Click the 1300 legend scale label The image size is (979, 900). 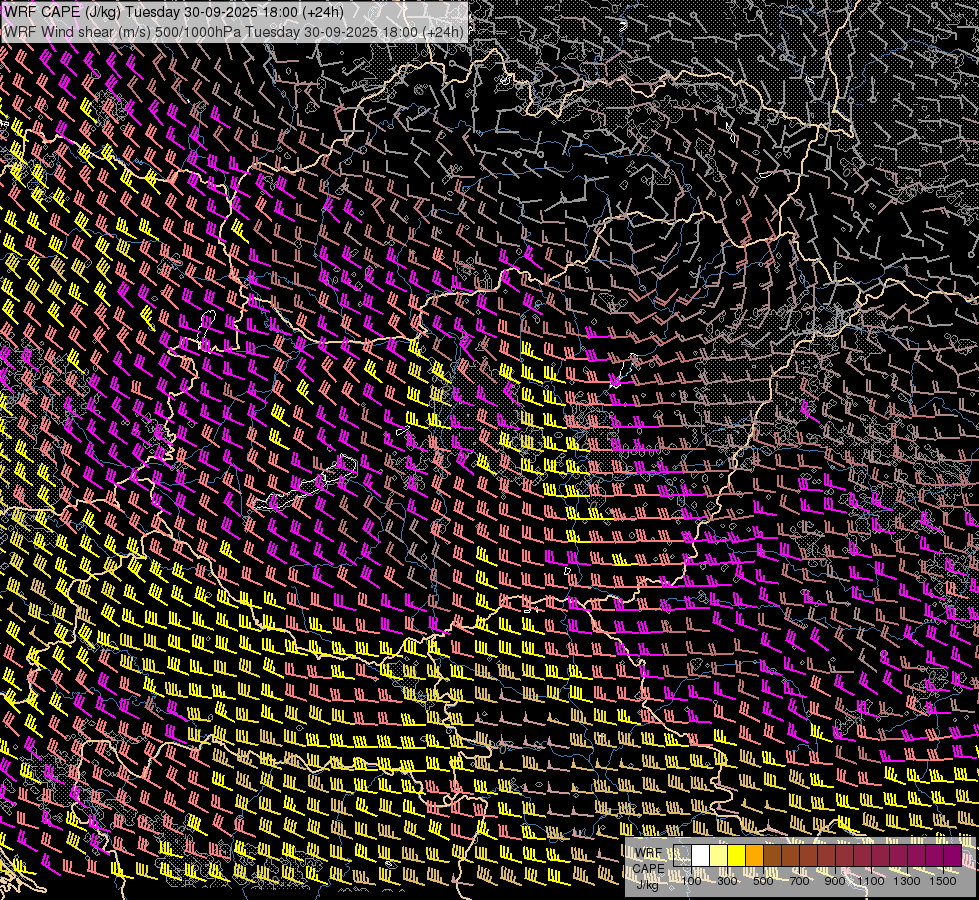(908, 881)
